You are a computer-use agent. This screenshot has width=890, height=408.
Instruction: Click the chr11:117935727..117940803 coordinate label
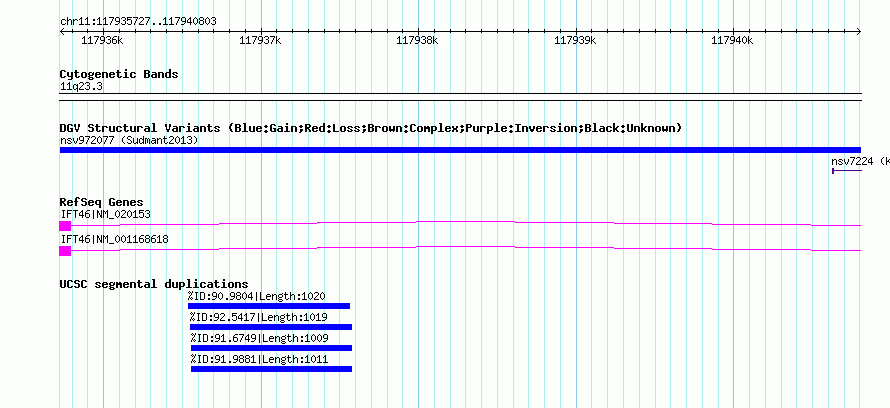click(x=138, y=21)
